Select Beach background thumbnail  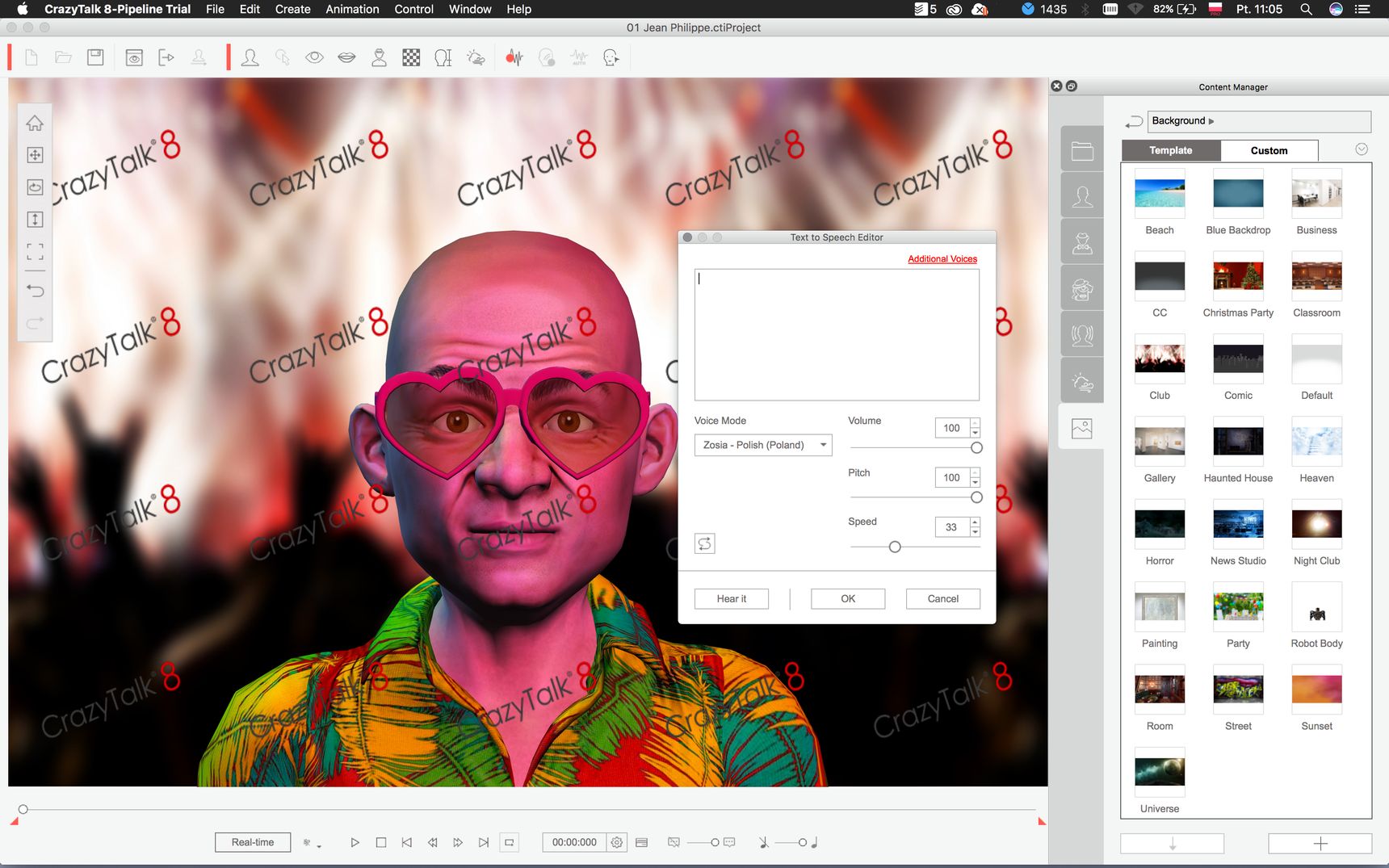point(1160,194)
